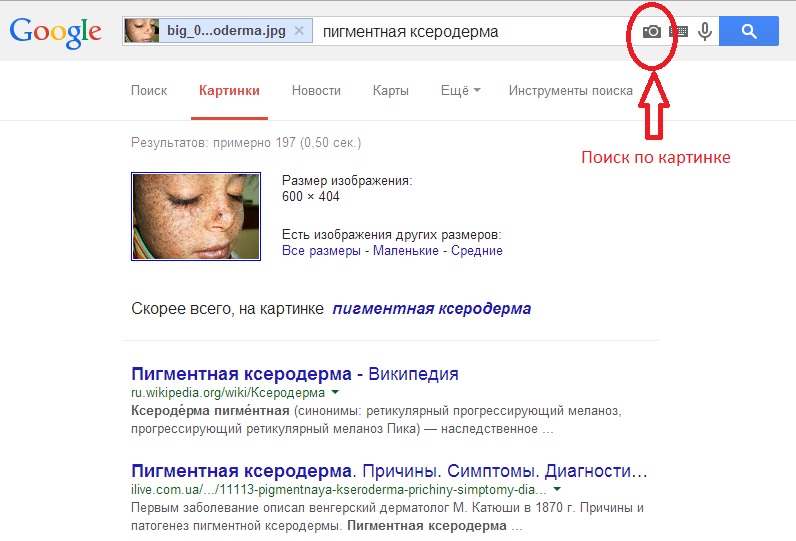Click the small image preview in search box
The height and width of the screenshot is (541, 796).
point(142,31)
